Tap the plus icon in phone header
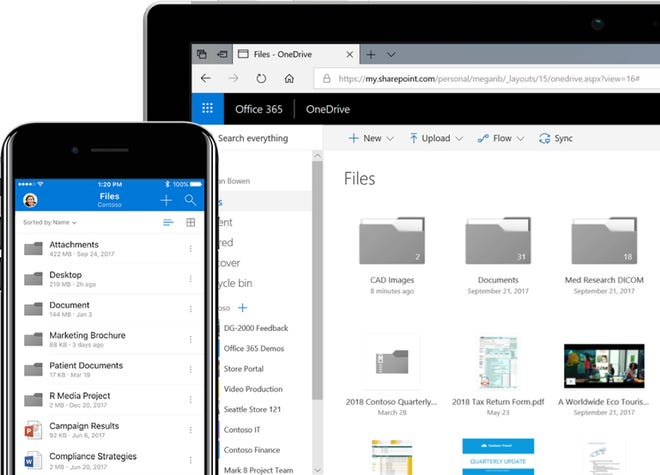Screen dimensions: 660x475 coord(166,200)
